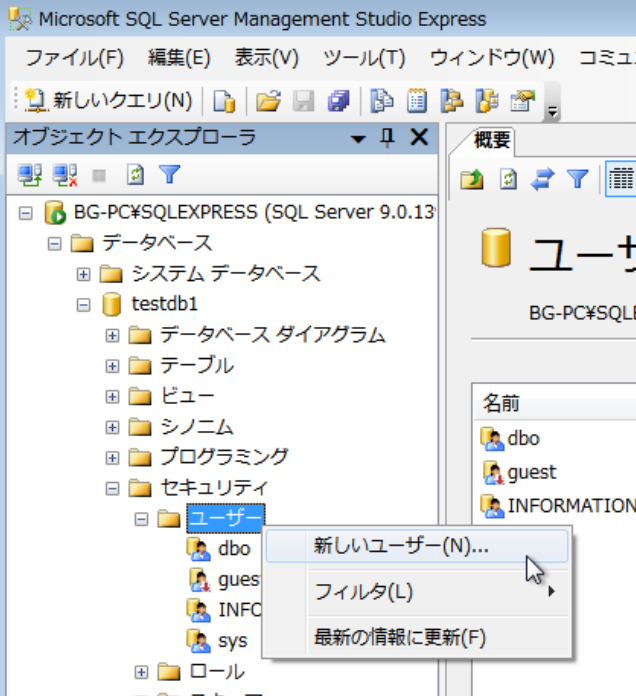Open the フィルタ(L) submenu
Image resolution: width=636 pixels, height=696 pixels.
(417, 592)
